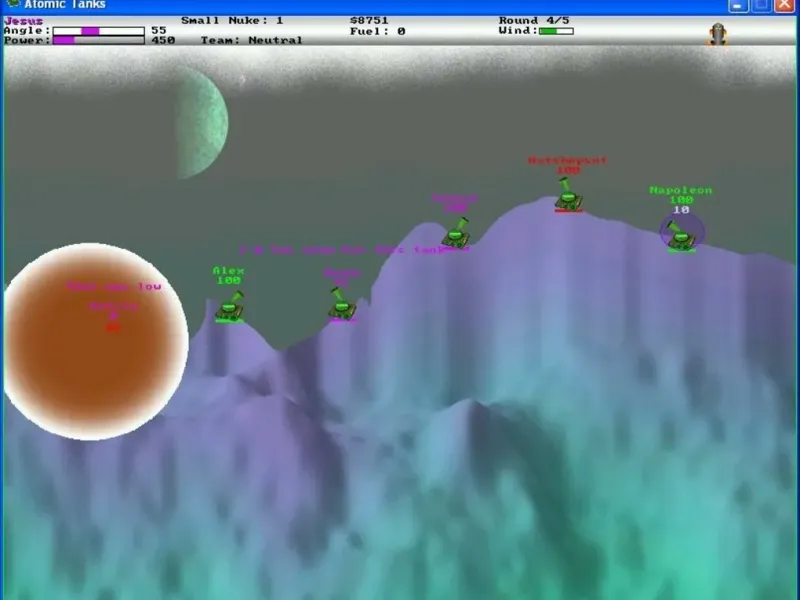The image size is (800, 600).
Task: Click the Wind indicator bar
Action: [556, 31]
